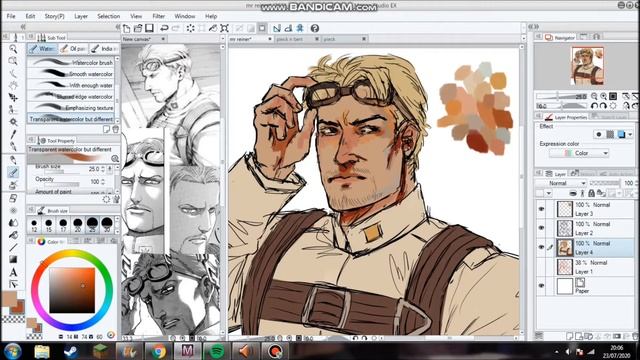Image resolution: width=640 pixels, height=360 pixels.
Task: Select the Eyedropper tool in toolbox
Action: coord(13,134)
